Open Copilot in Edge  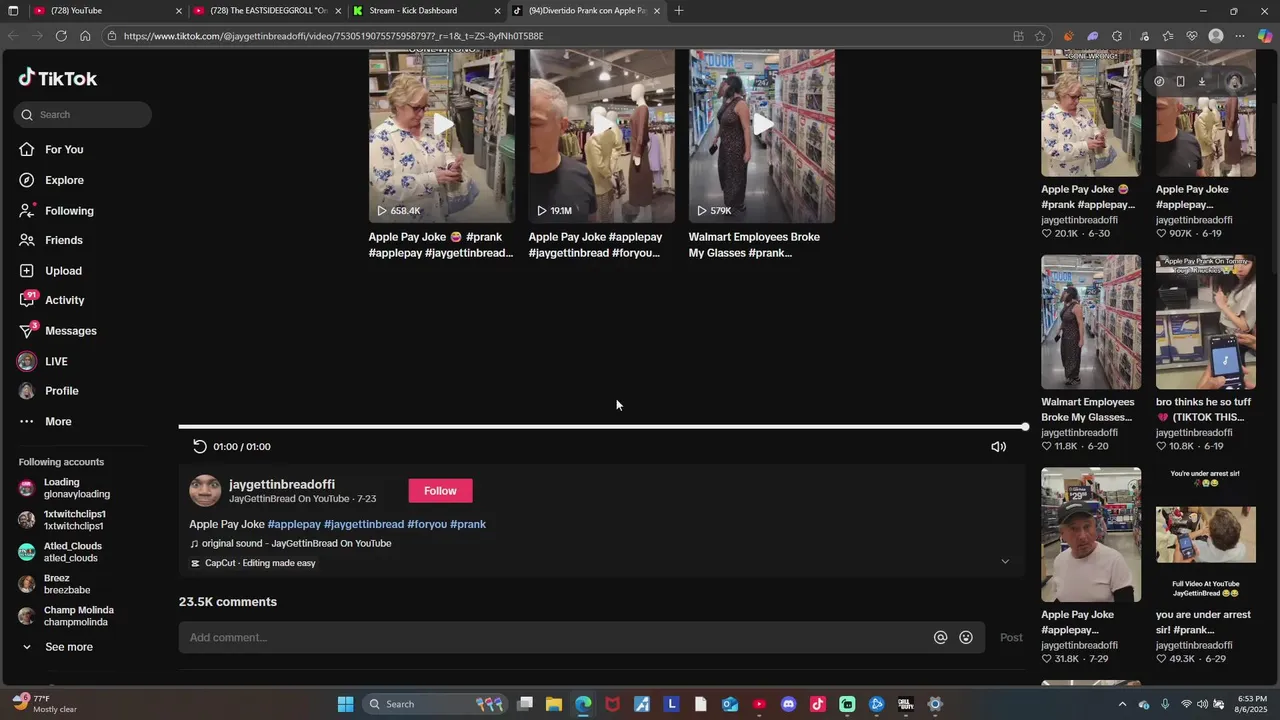1264,36
